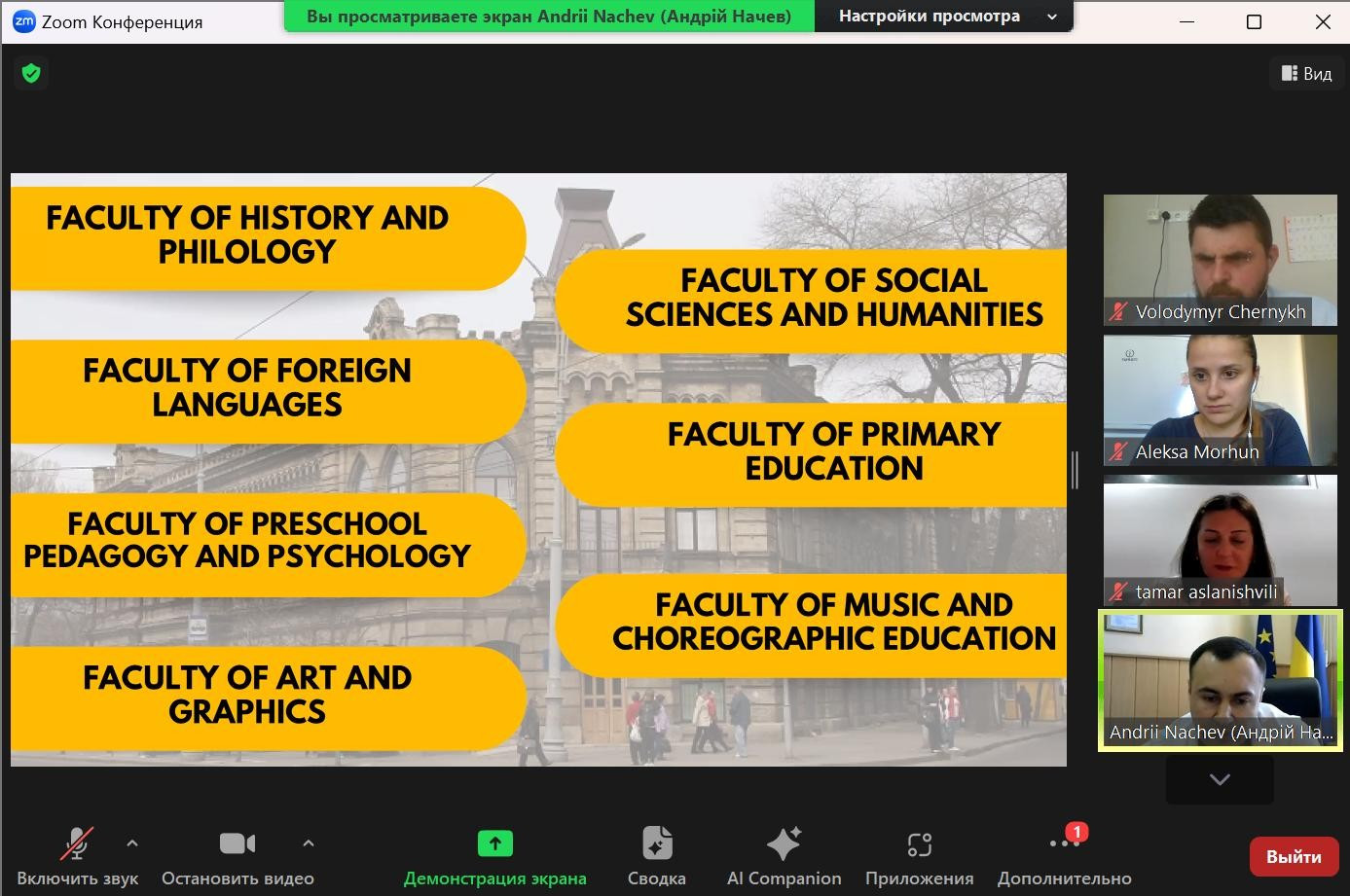Click muted mic icon on Volodymyr Chernykh
Screen dimensions: 1350x896
[x=1119, y=312]
